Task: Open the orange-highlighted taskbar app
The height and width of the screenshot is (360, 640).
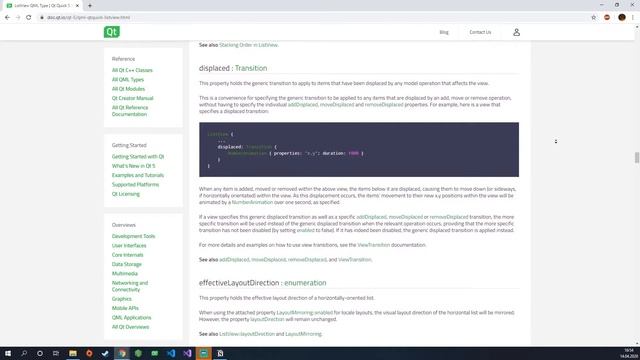Action: 204,353
